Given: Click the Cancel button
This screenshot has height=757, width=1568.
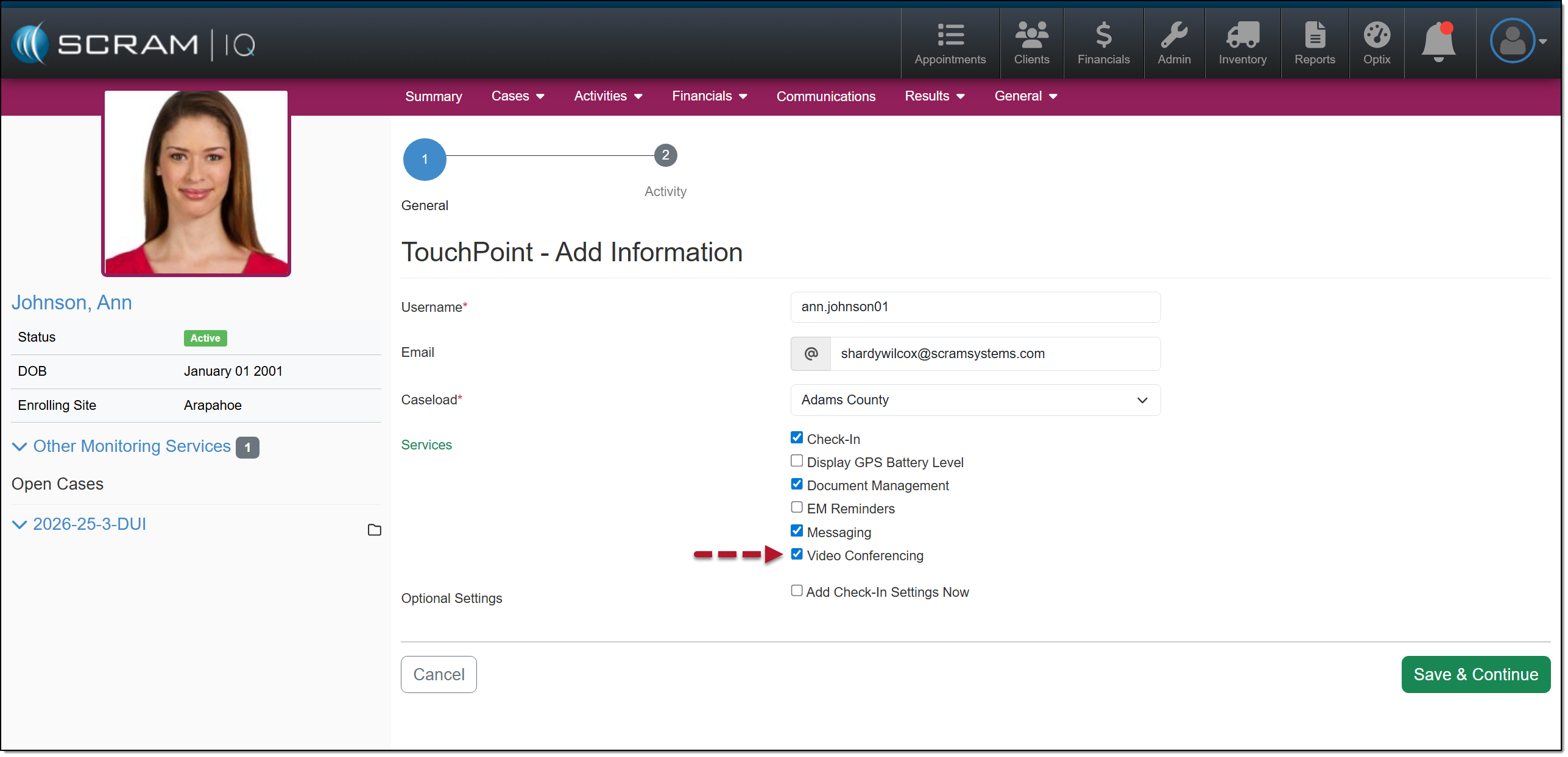Looking at the screenshot, I should tap(438, 674).
